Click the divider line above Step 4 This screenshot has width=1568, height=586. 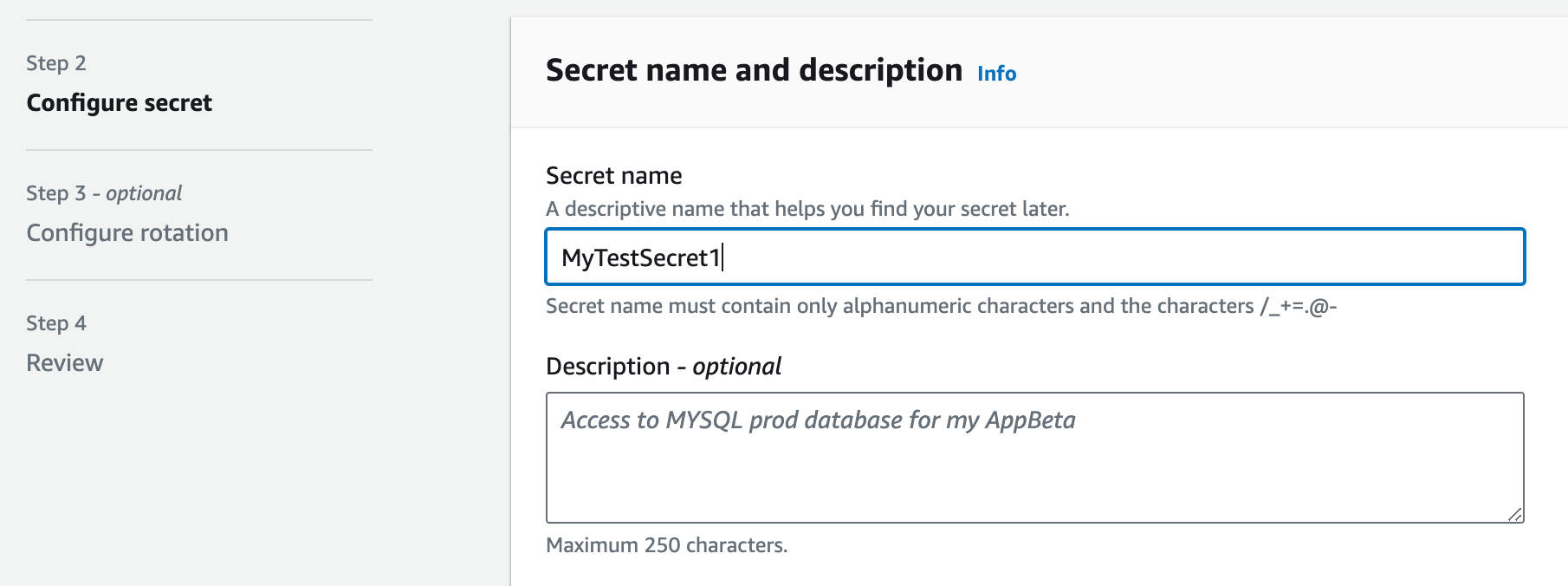(x=199, y=280)
